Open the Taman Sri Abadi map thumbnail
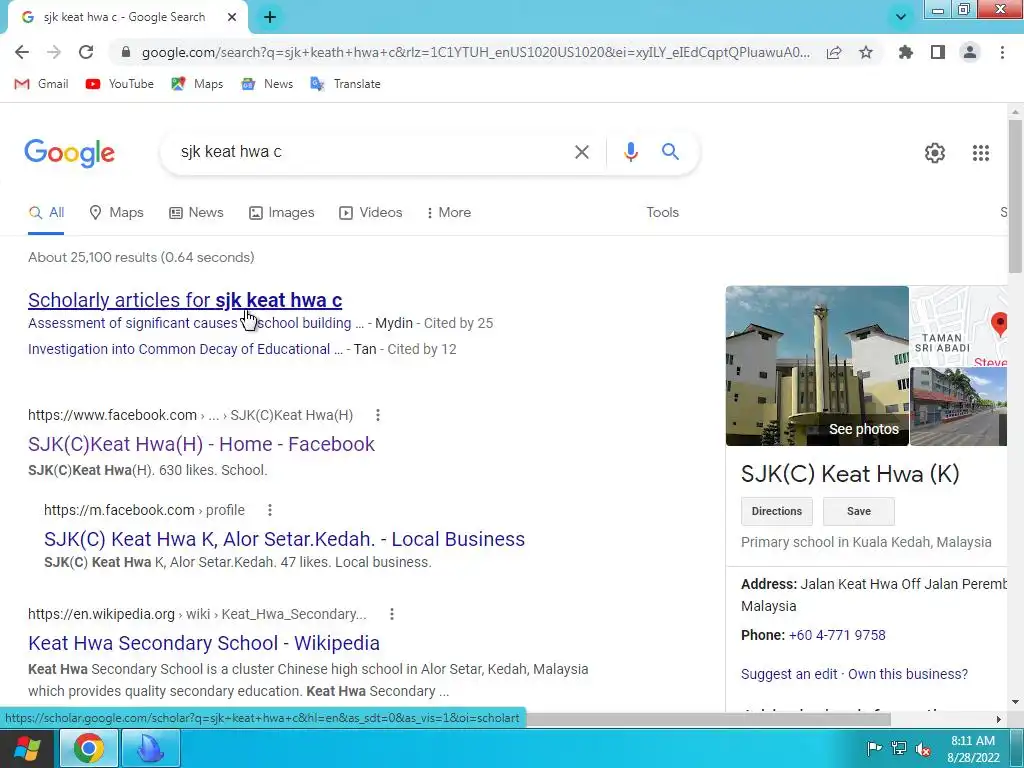 [959, 326]
